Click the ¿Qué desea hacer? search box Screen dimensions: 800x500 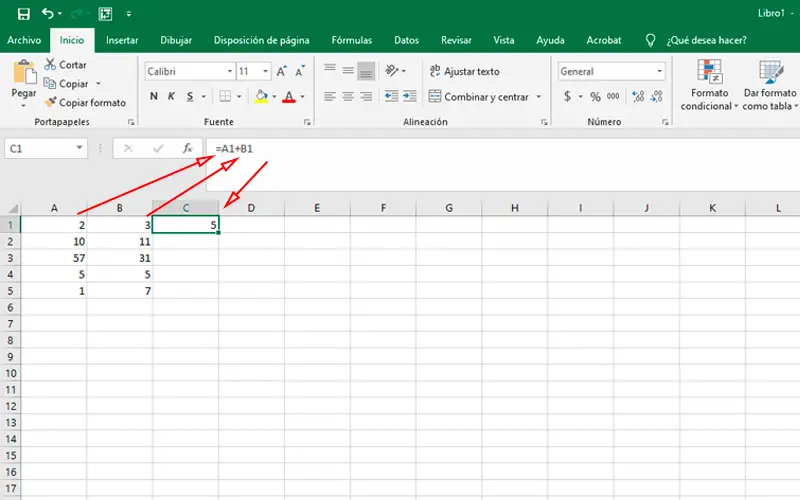[x=706, y=40]
